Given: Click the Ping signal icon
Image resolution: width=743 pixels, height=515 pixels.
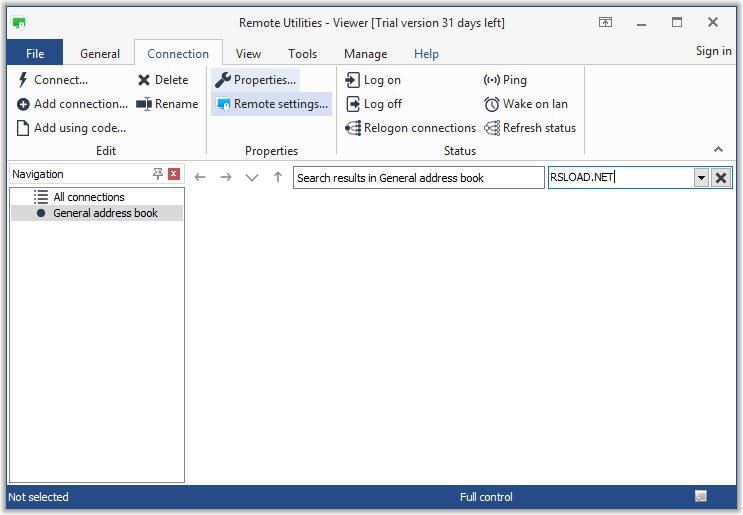Looking at the screenshot, I should pos(491,80).
